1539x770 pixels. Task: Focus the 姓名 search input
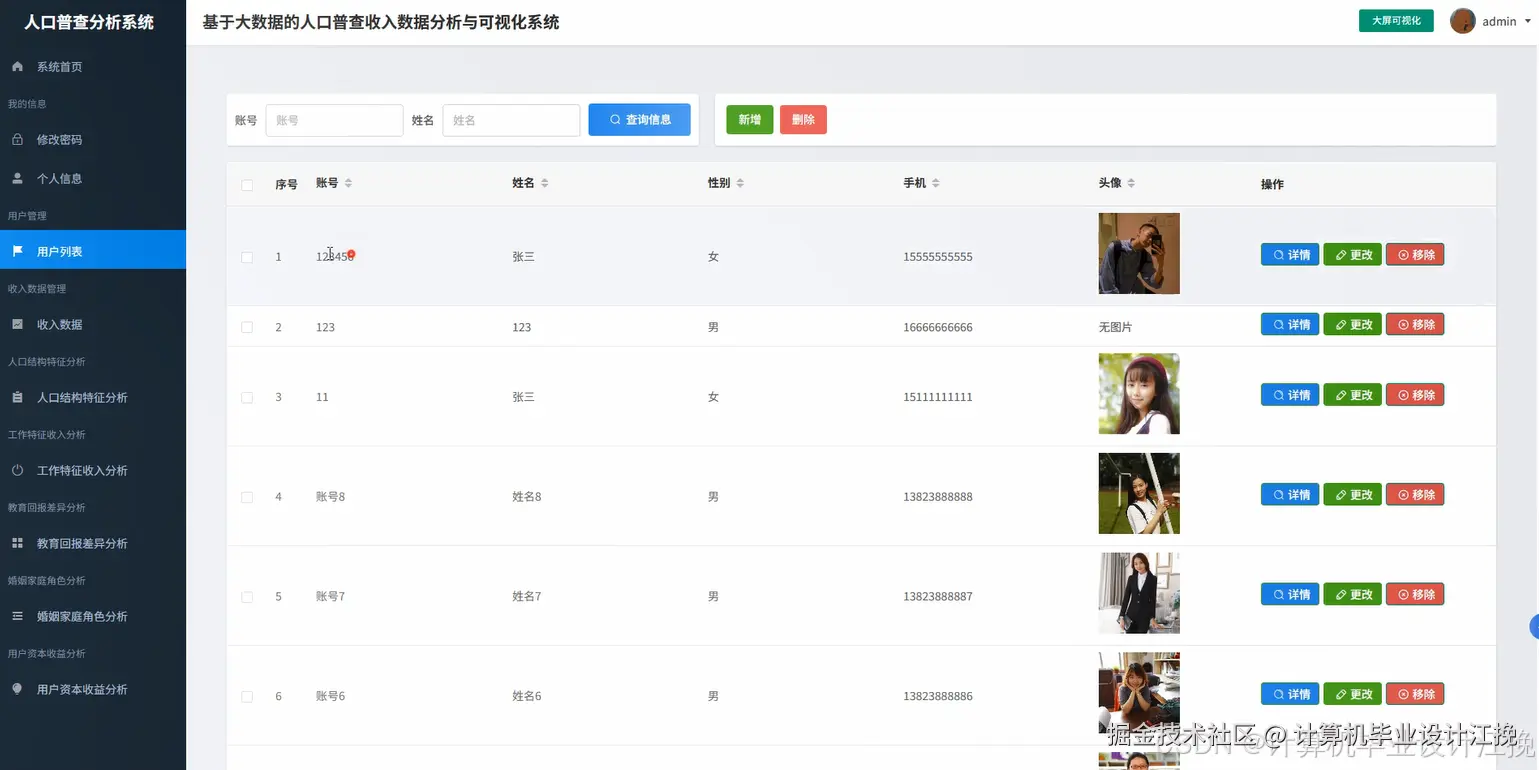click(511, 120)
